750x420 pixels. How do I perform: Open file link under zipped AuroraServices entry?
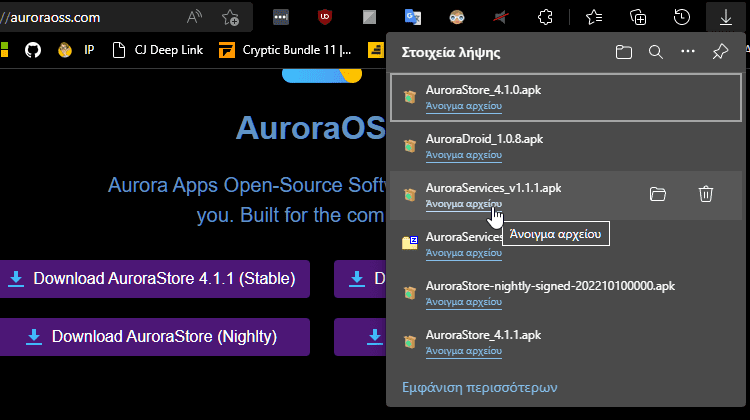(463, 253)
